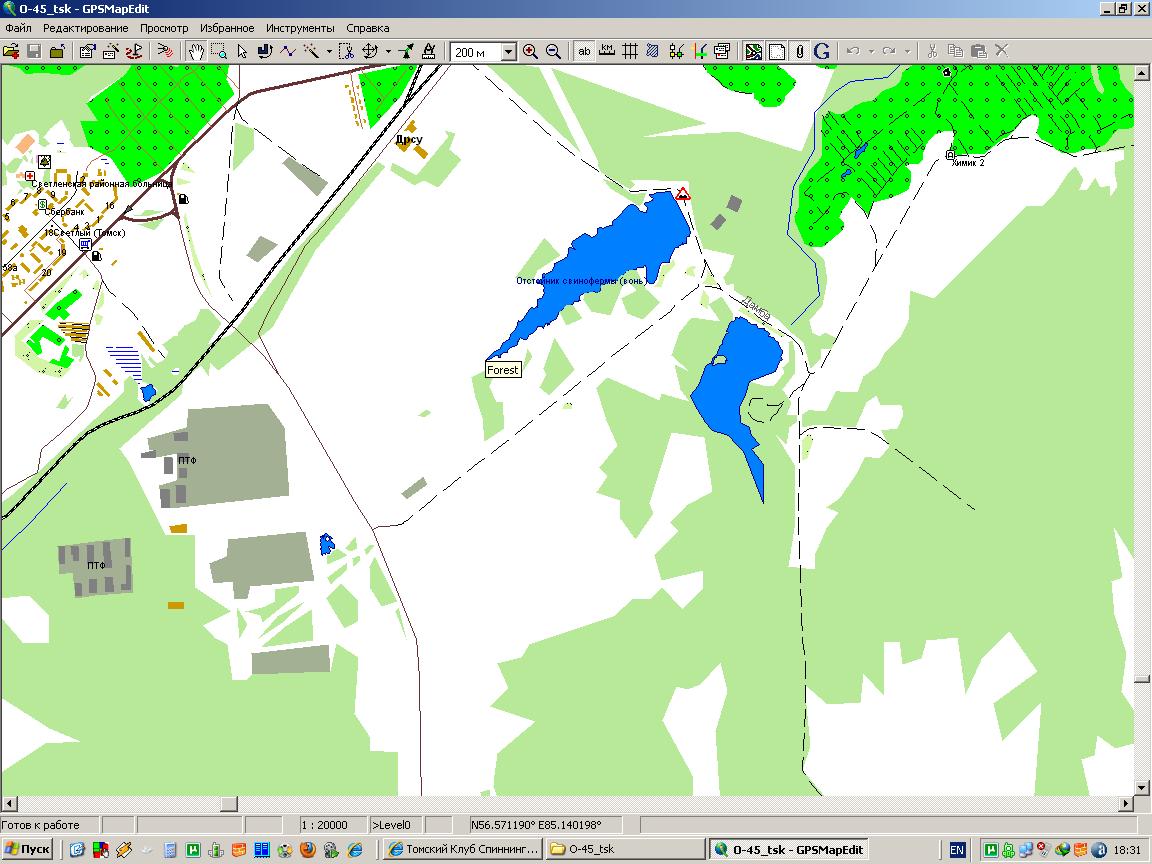
Task: Select the hand pan tool
Action: click(x=197, y=51)
